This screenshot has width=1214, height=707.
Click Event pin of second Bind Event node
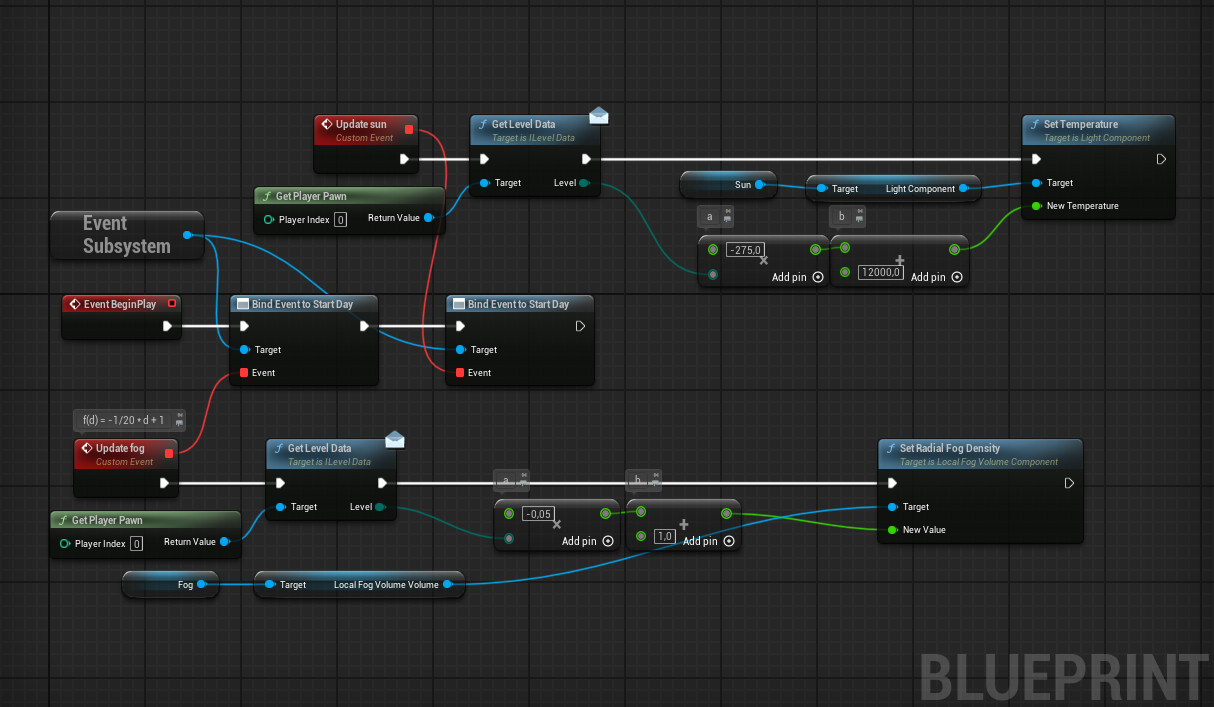click(x=460, y=373)
